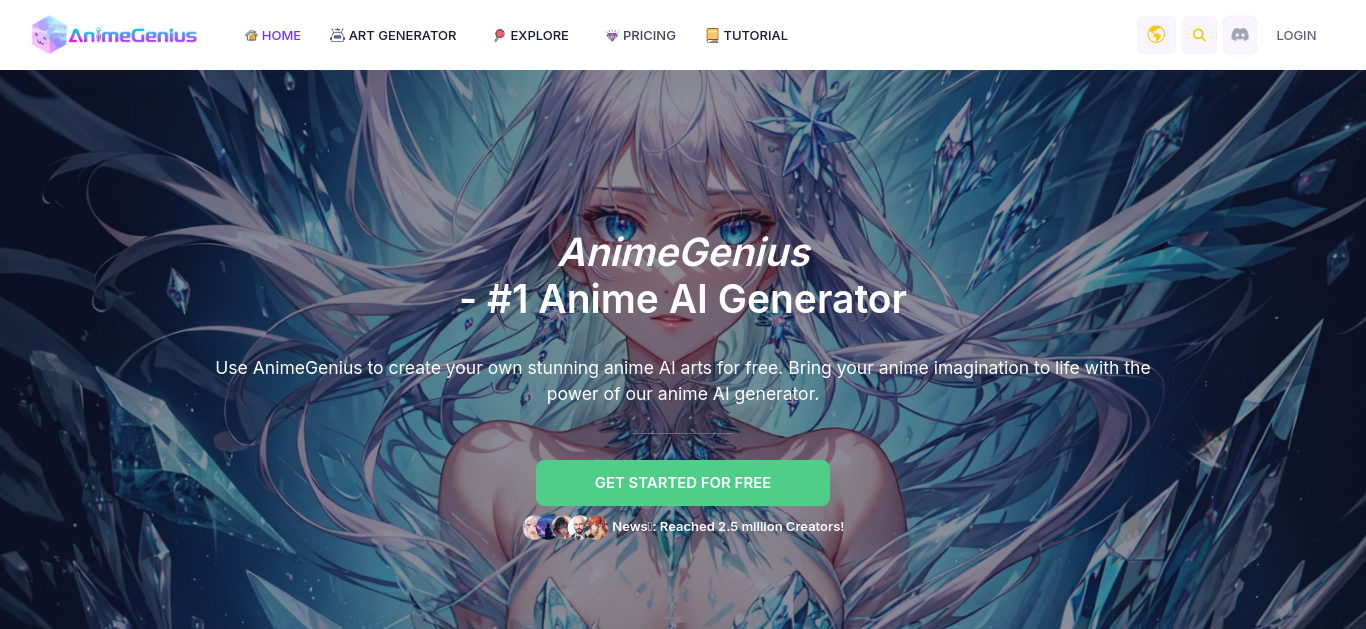Click the bald man creator avatar
The width and height of the screenshot is (1366, 629).
pos(579,527)
